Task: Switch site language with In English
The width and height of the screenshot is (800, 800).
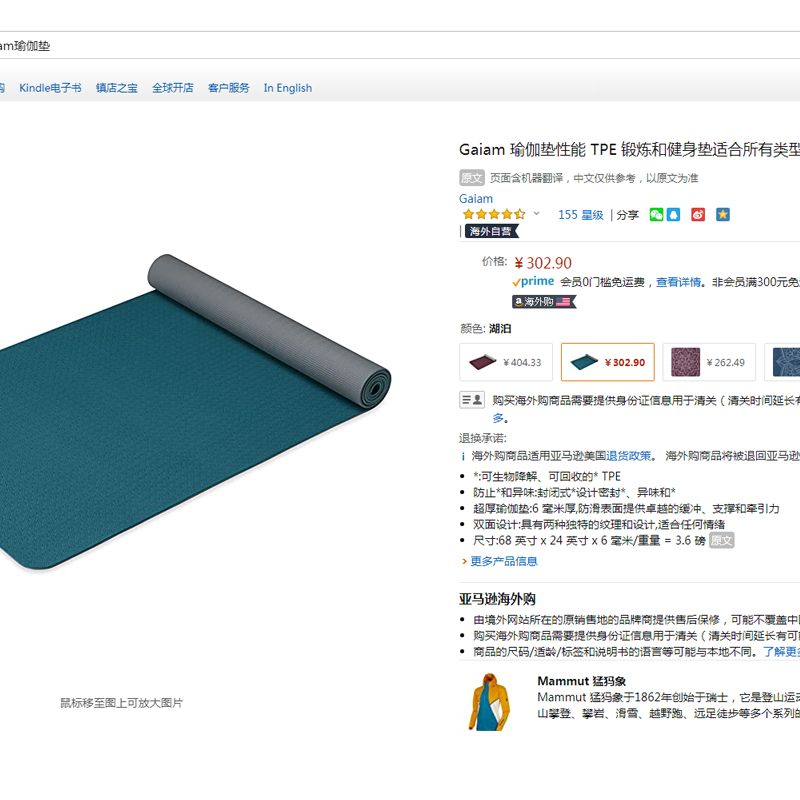Action: pyautogui.click(x=288, y=88)
